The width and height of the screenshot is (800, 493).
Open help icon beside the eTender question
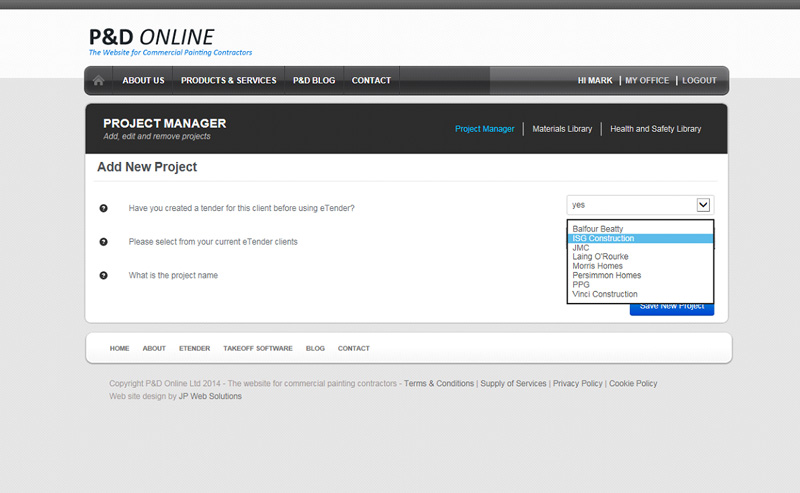(104, 208)
